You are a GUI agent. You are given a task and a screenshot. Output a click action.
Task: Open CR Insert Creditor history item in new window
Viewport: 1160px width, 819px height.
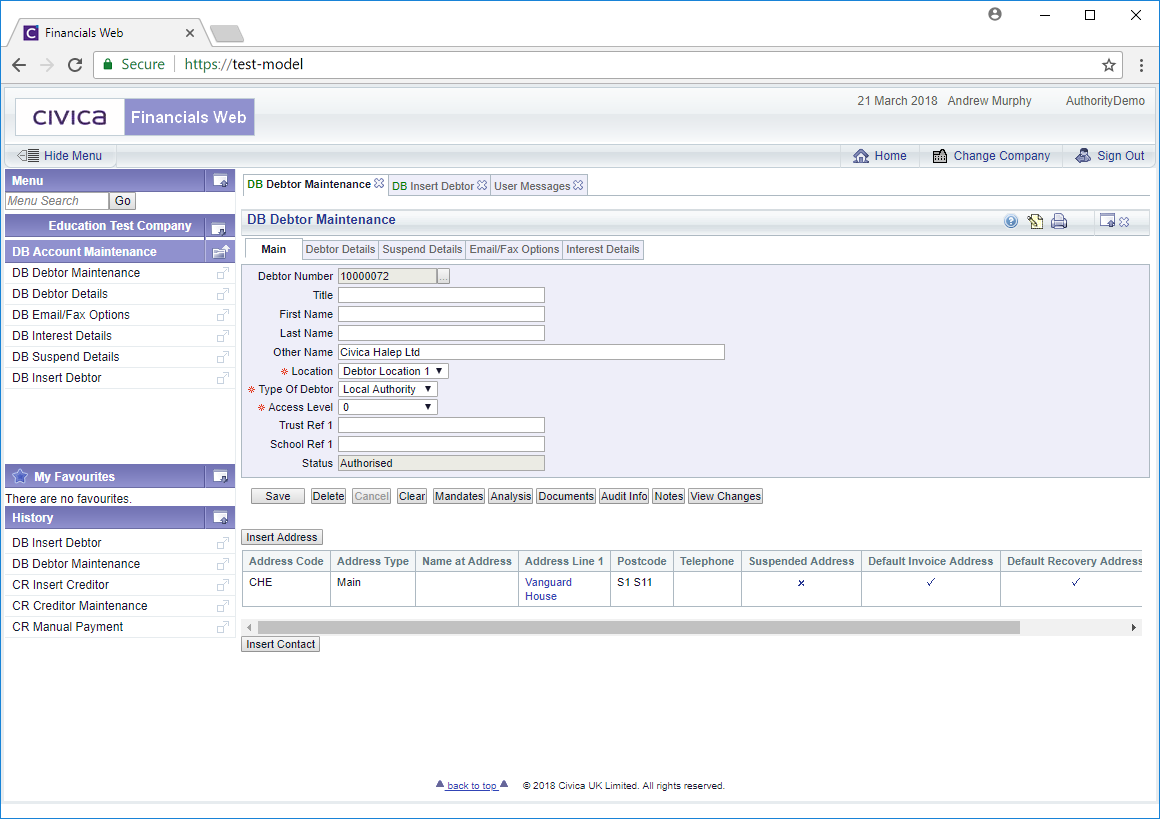(223, 585)
